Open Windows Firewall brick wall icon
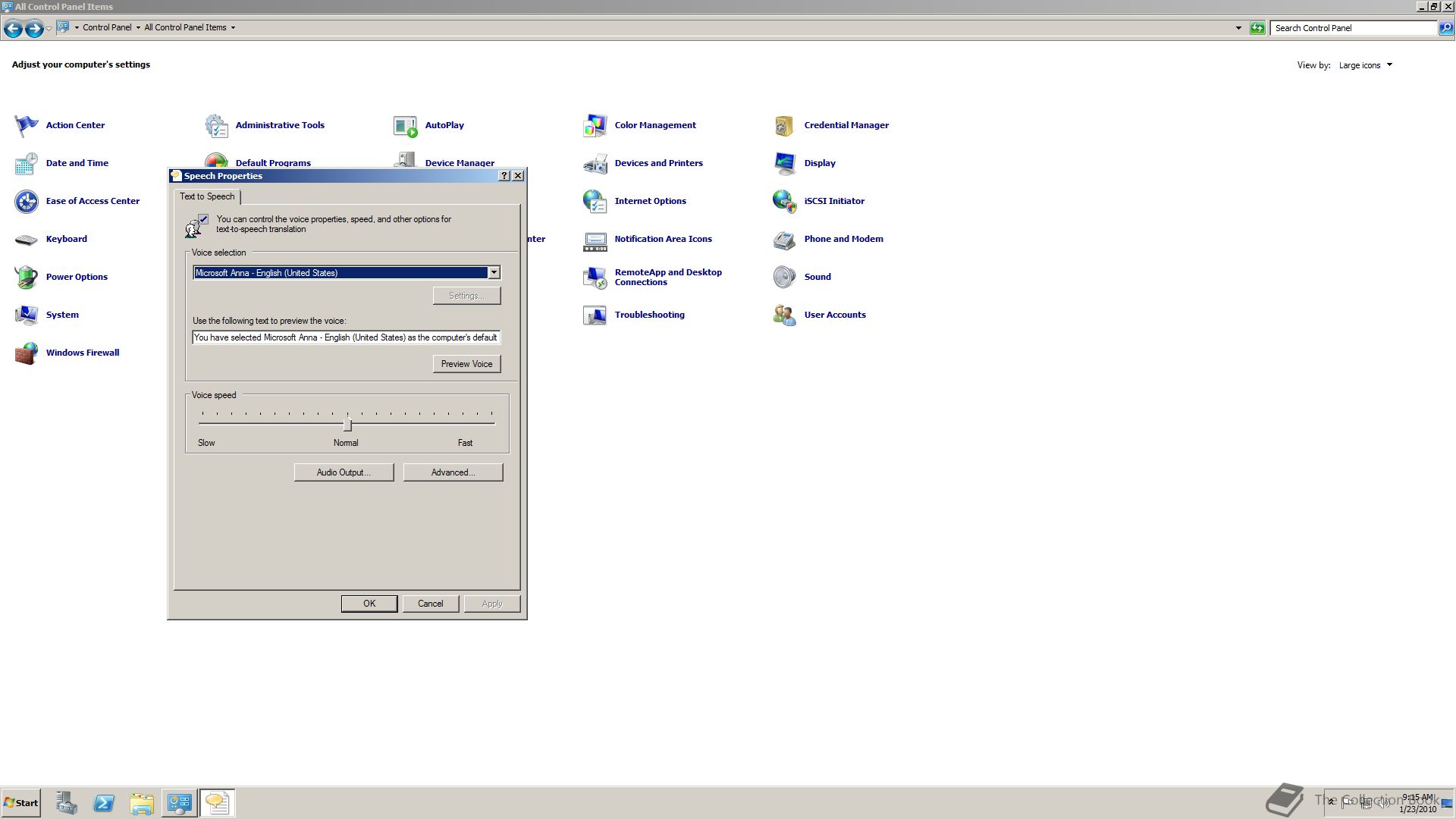Image resolution: width=1456 pixels, height=819 pixels. (27, 353)
